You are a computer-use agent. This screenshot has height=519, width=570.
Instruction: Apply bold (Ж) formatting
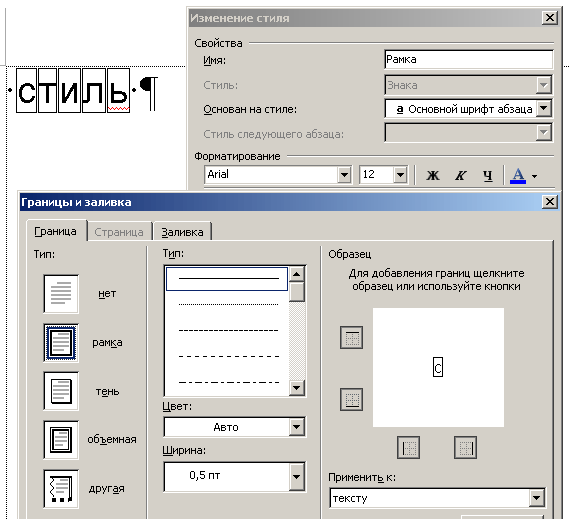click(x=433, y=176)
